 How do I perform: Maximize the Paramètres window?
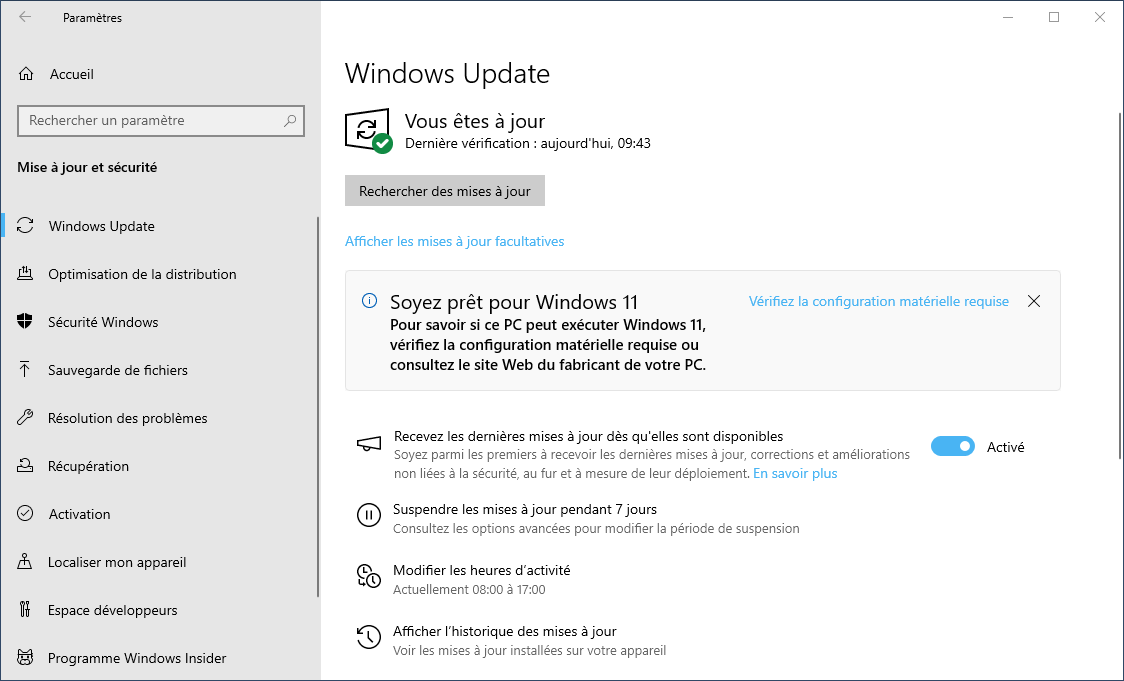point(1054,17)
